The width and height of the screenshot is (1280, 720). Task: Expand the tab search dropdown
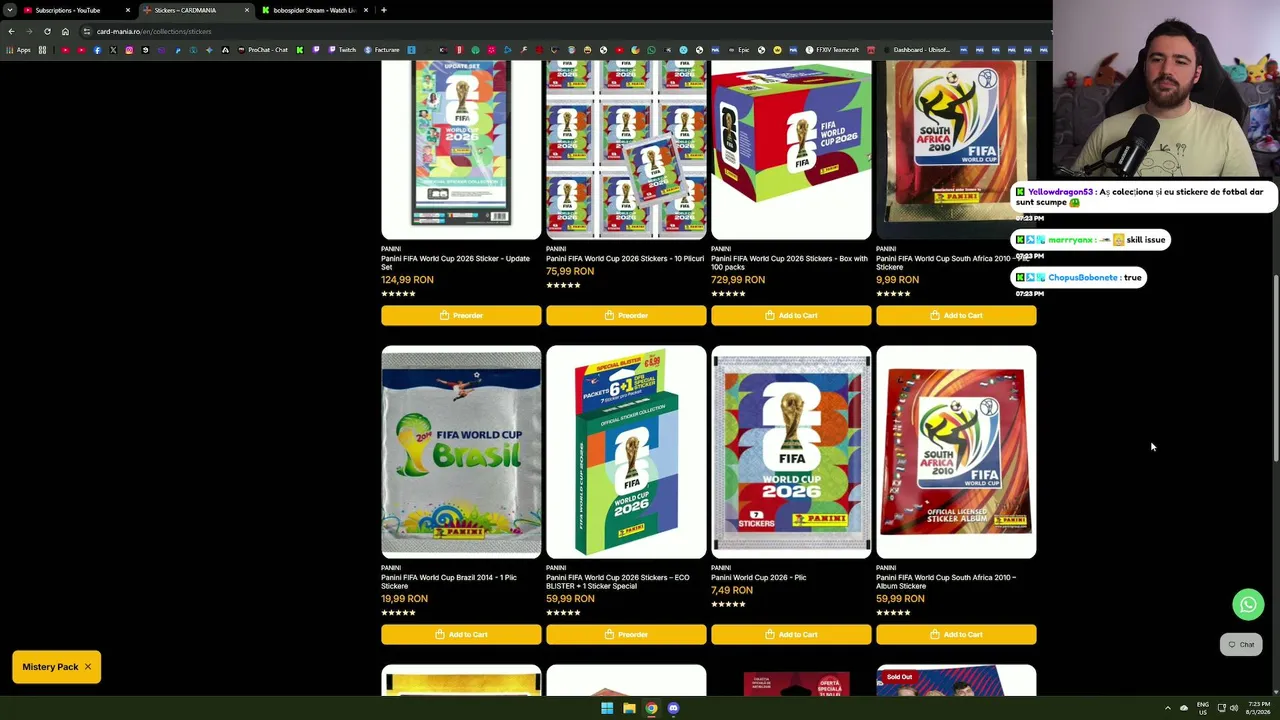[x=9, y=10]
